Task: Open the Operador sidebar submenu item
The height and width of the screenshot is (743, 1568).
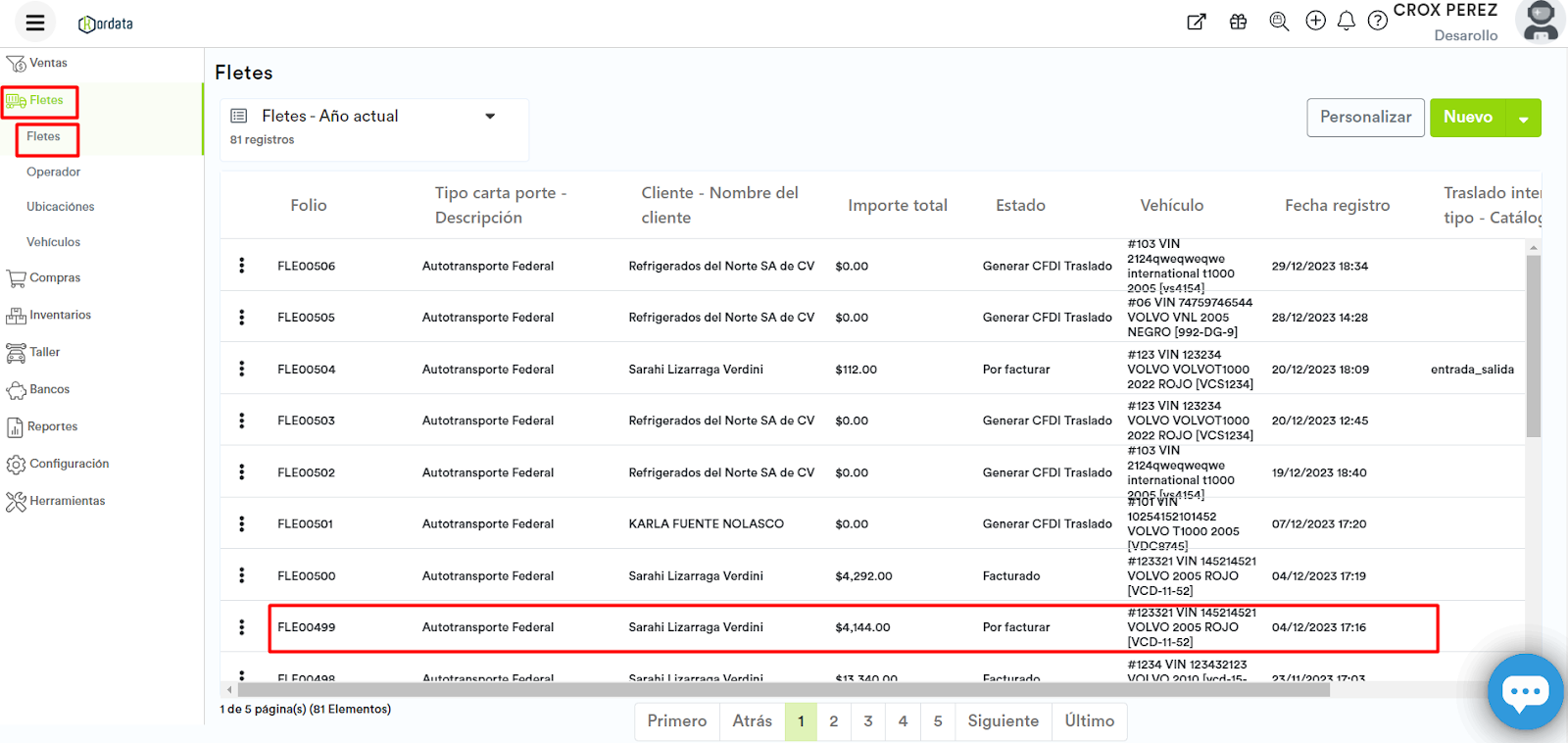Action: pyautogui.click(x=54, y=172)
